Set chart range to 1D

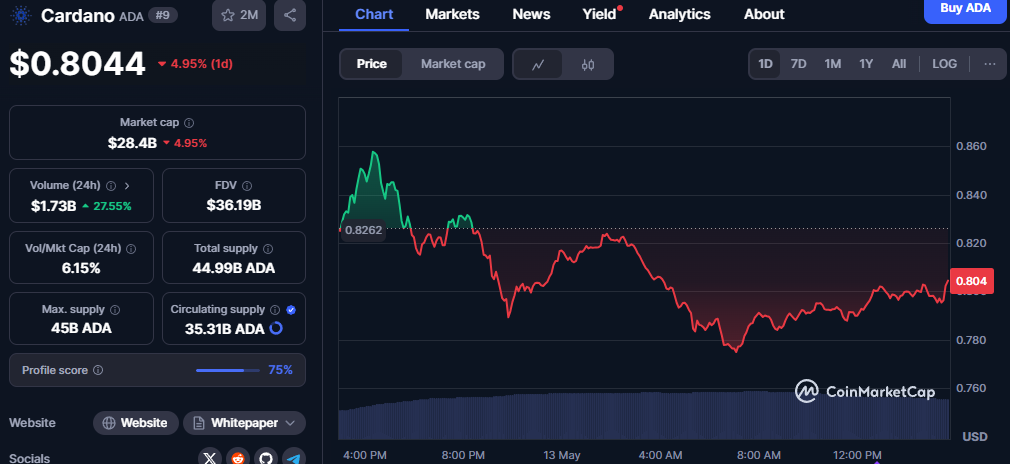[x=765, y=64]
